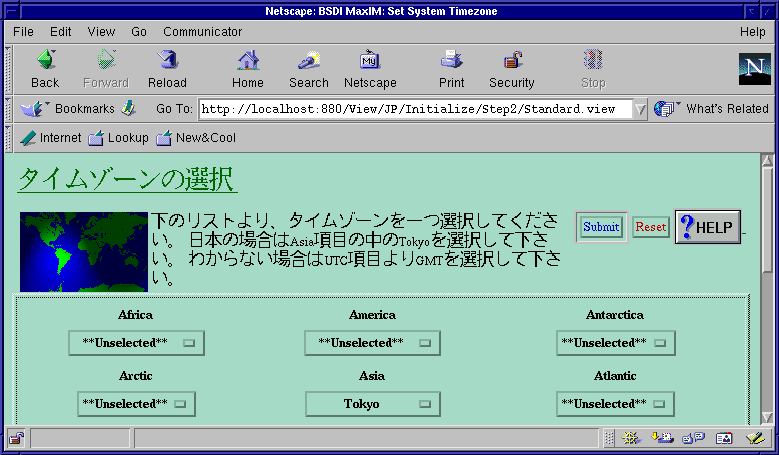The height and width of the screenshot is (455, 779).
Task: Go back with the Back toolbar icon
Action: (x=46, y=60)
